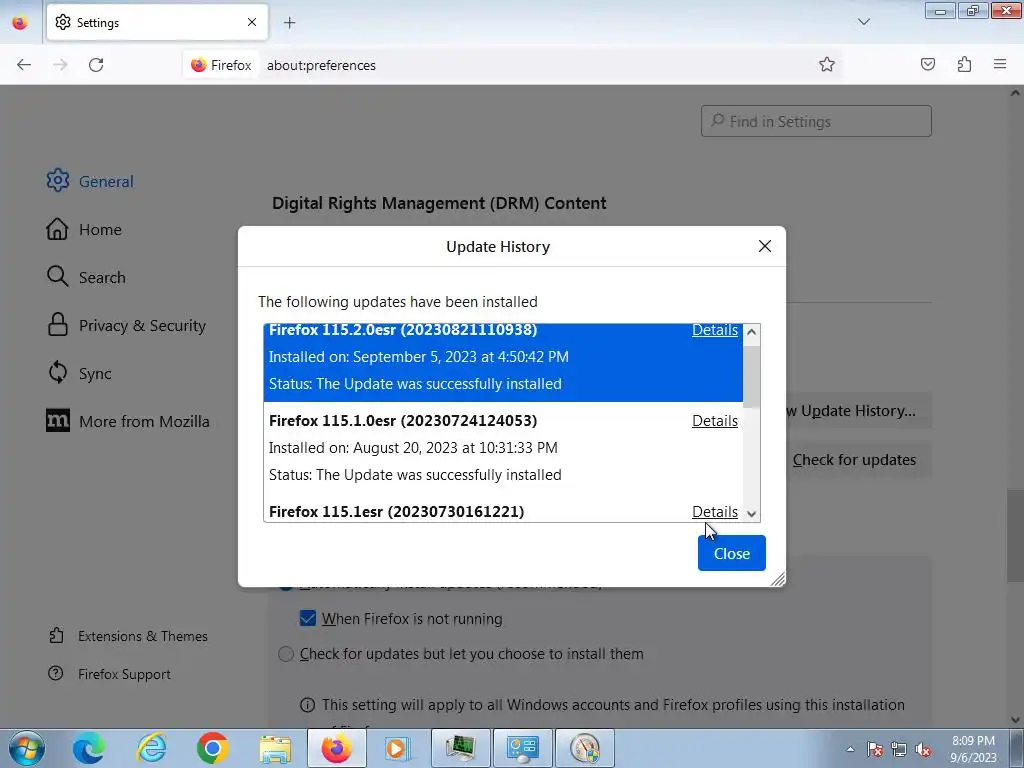Click the Find in Settings search box
The width and height of the screenshot is (1024, 768).
click(x=816, y=121)
